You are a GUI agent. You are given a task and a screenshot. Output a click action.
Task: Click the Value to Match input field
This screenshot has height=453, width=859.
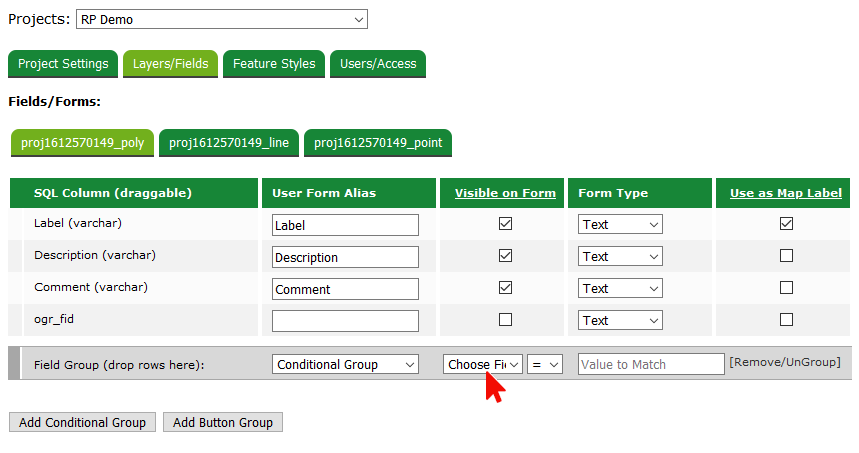[x=650, y=365]
